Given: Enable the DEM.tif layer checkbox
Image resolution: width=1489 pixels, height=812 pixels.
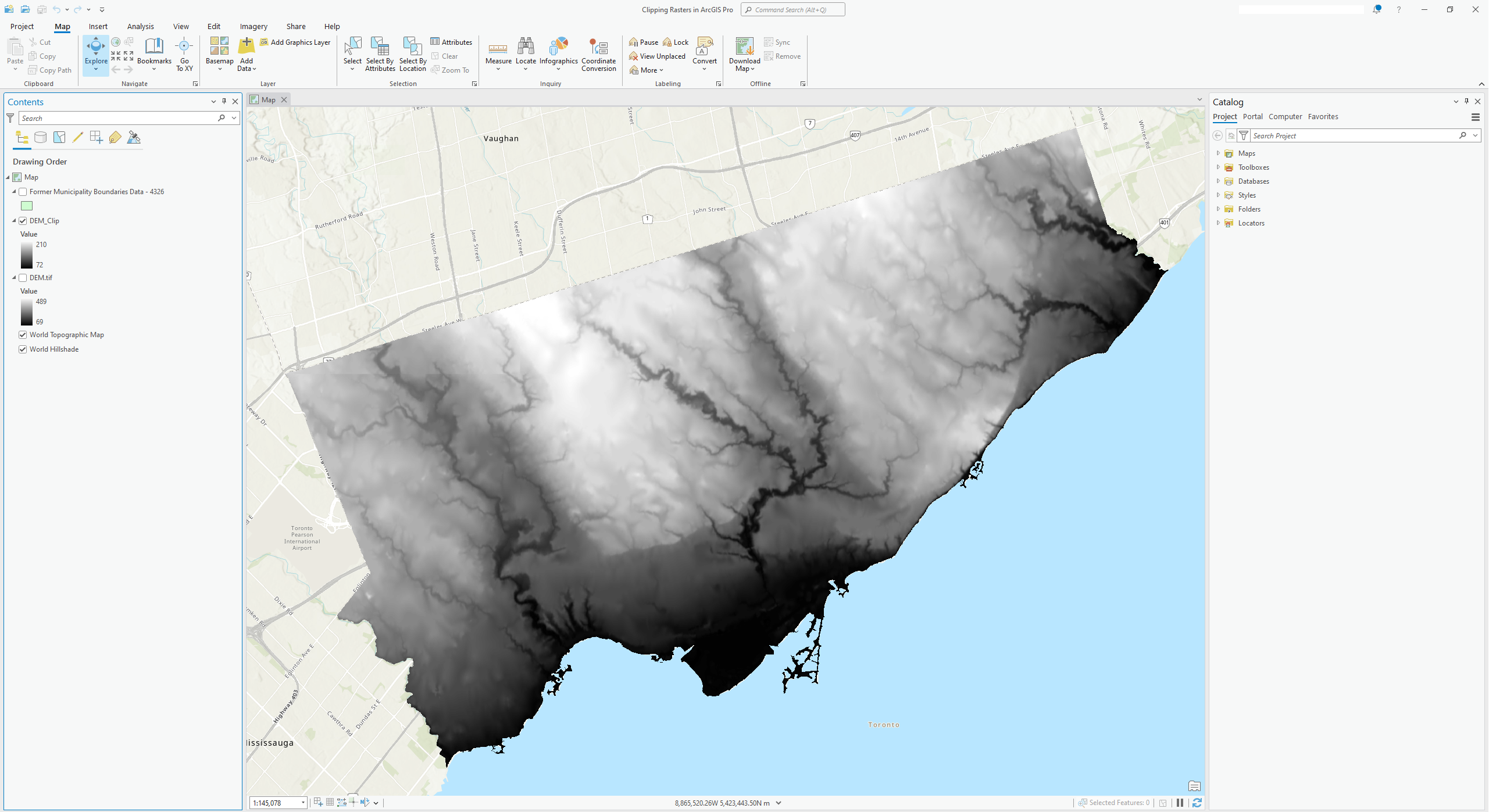Looking at the screenshot, I should pyautogui.click(x=23, y=278).
